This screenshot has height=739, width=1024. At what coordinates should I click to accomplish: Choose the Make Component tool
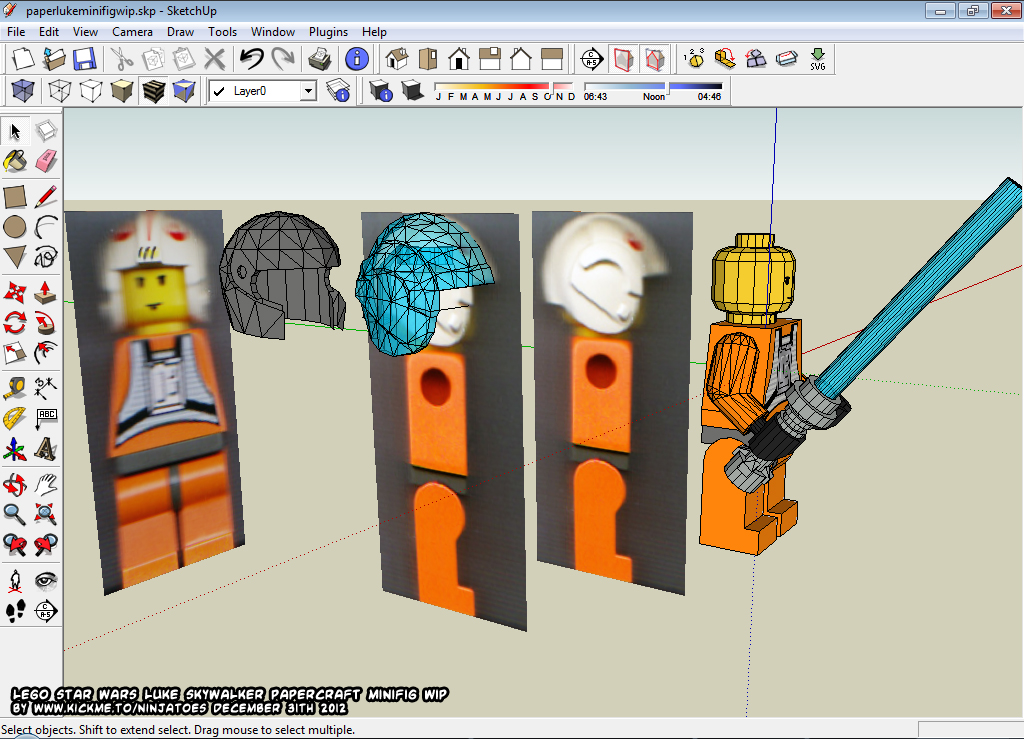[x=46, y=131]
